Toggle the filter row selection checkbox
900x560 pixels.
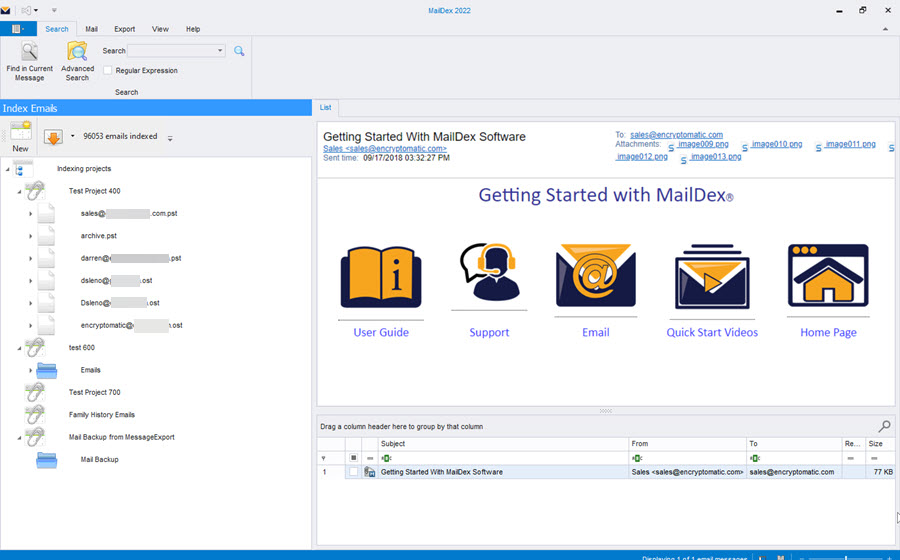(354, 458)
